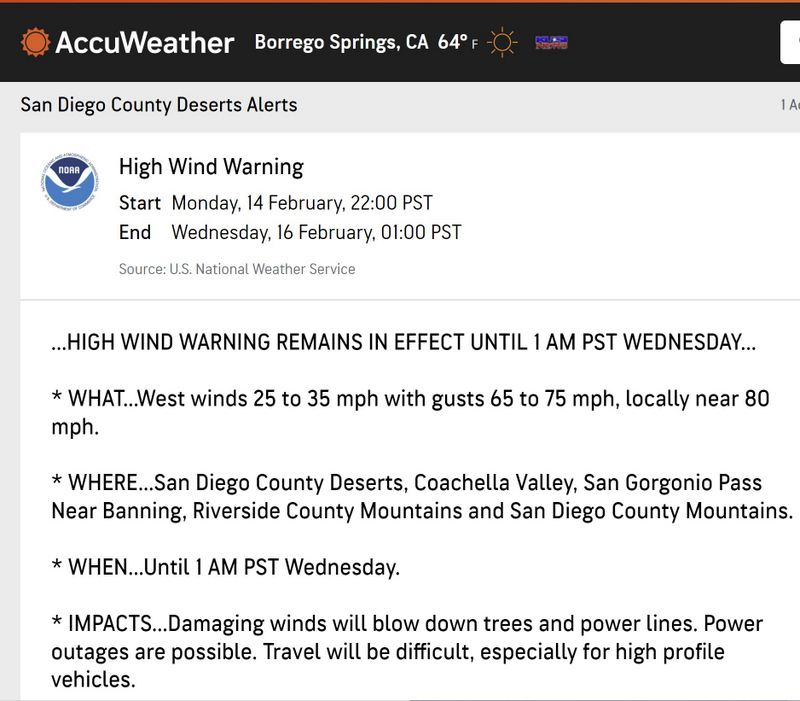Click the WHEN line in the alert
Screen dimensions: 800x701
click(x=226, y=568)
